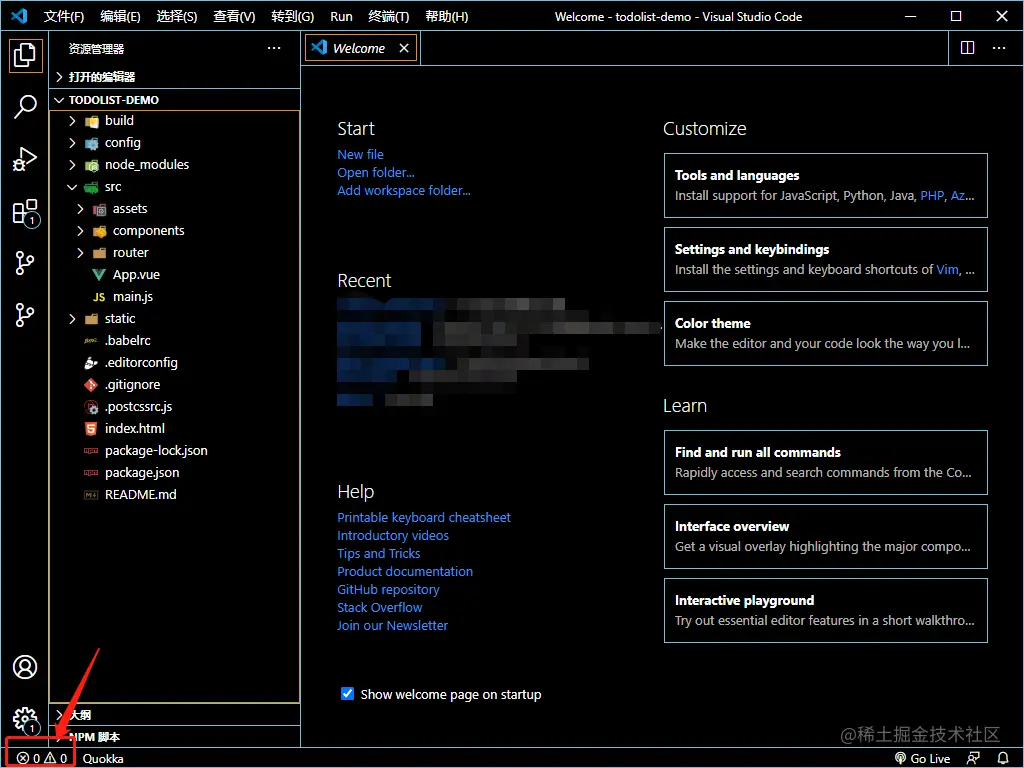Viewport: 1024px width, 768px height.
Task: Open the Extensions view icon
Action: (x=25, y=212)
